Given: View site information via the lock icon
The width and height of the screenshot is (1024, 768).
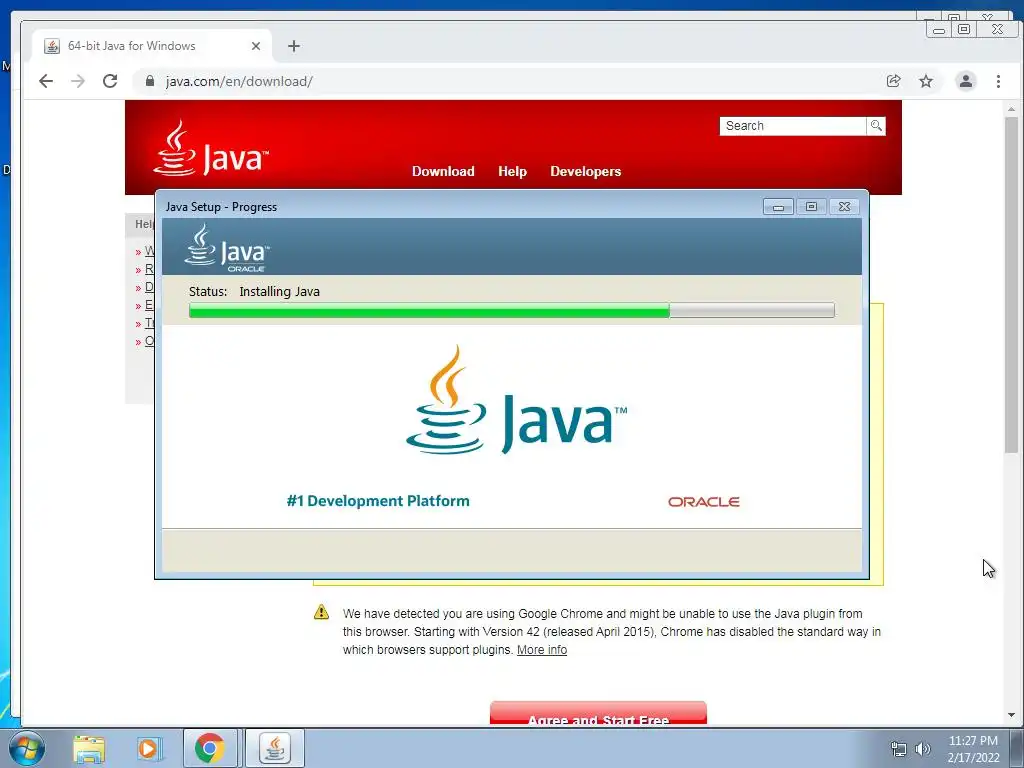Looking at the screenshot, I should pyautogui.click(x=150, y=81).
